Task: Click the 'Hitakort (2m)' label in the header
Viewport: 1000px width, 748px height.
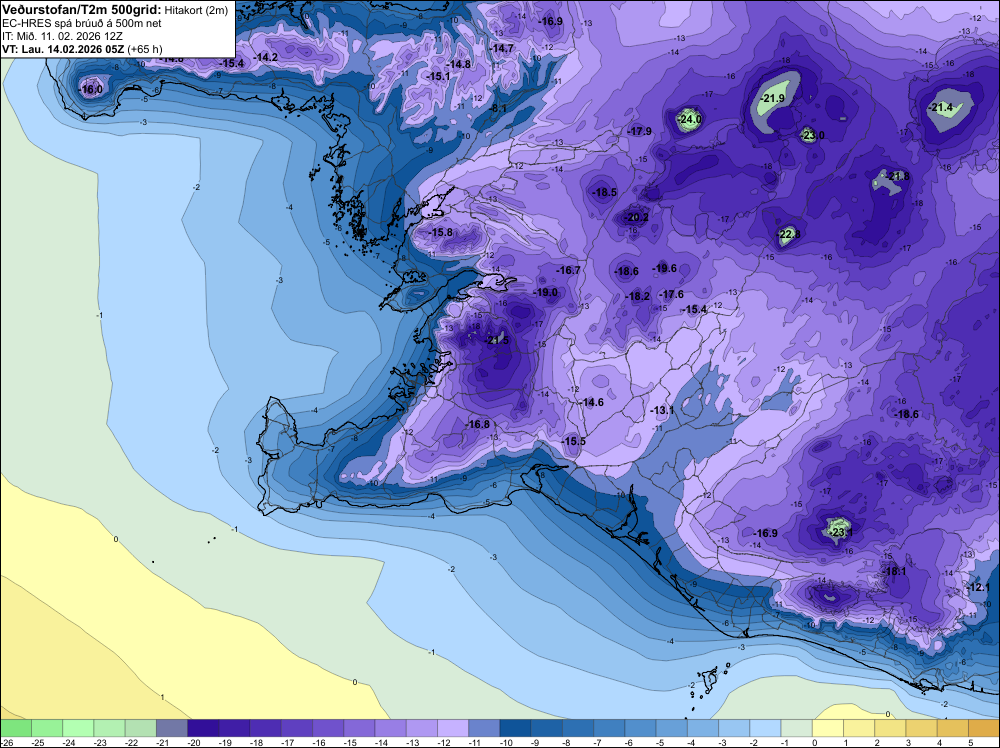Action: click(x=196, y=10)
